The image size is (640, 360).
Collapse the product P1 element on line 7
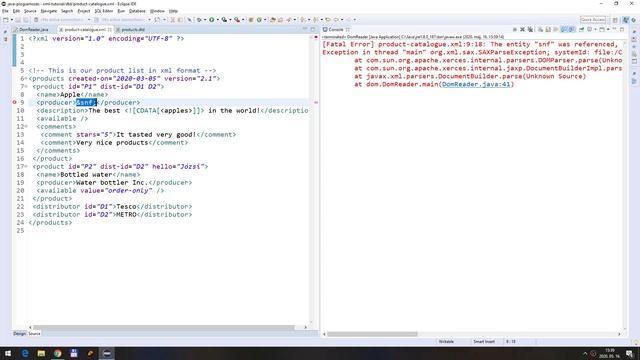[26, 87]
